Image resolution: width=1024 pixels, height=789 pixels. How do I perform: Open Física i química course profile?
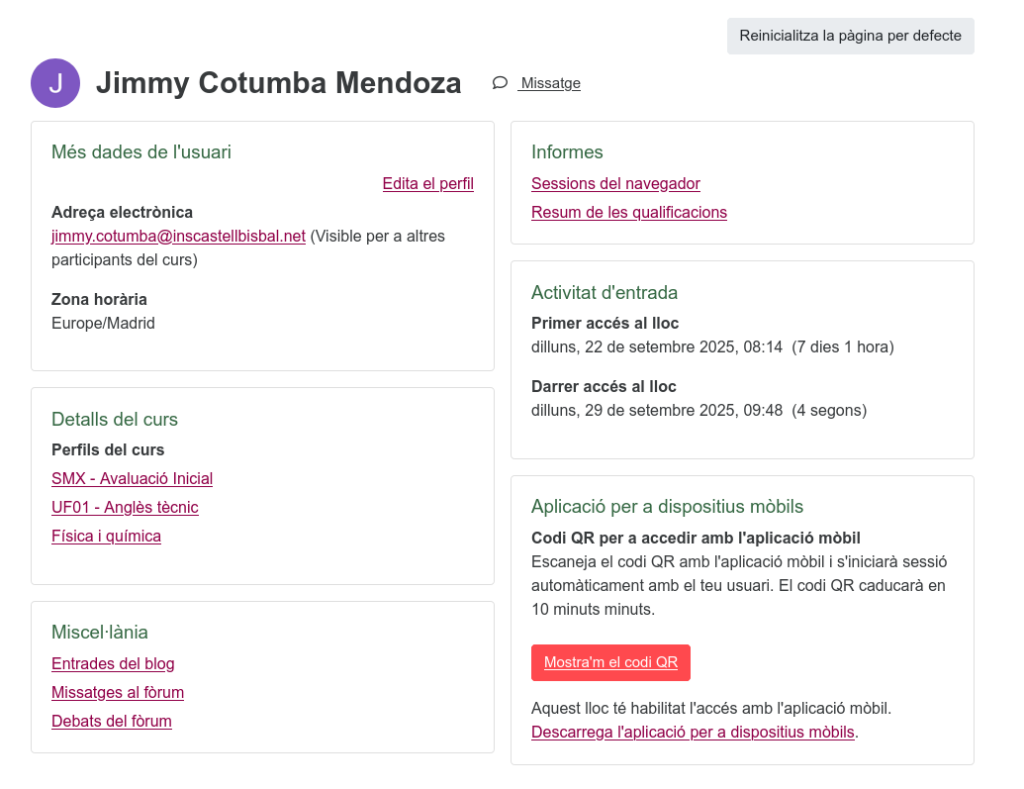point(106,536)
